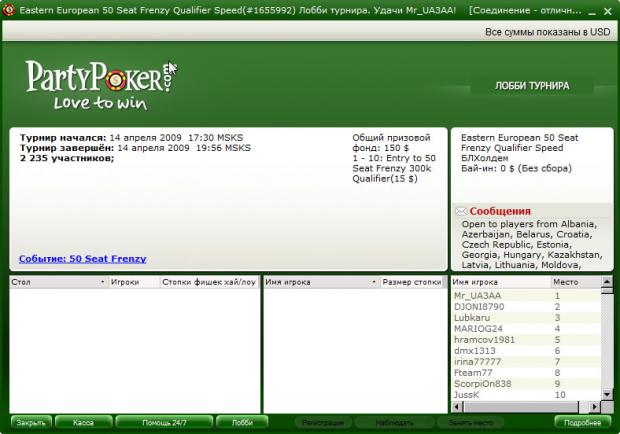620x434 pixels.
Task: Click the Игроки column header
Action: [133, 282]
